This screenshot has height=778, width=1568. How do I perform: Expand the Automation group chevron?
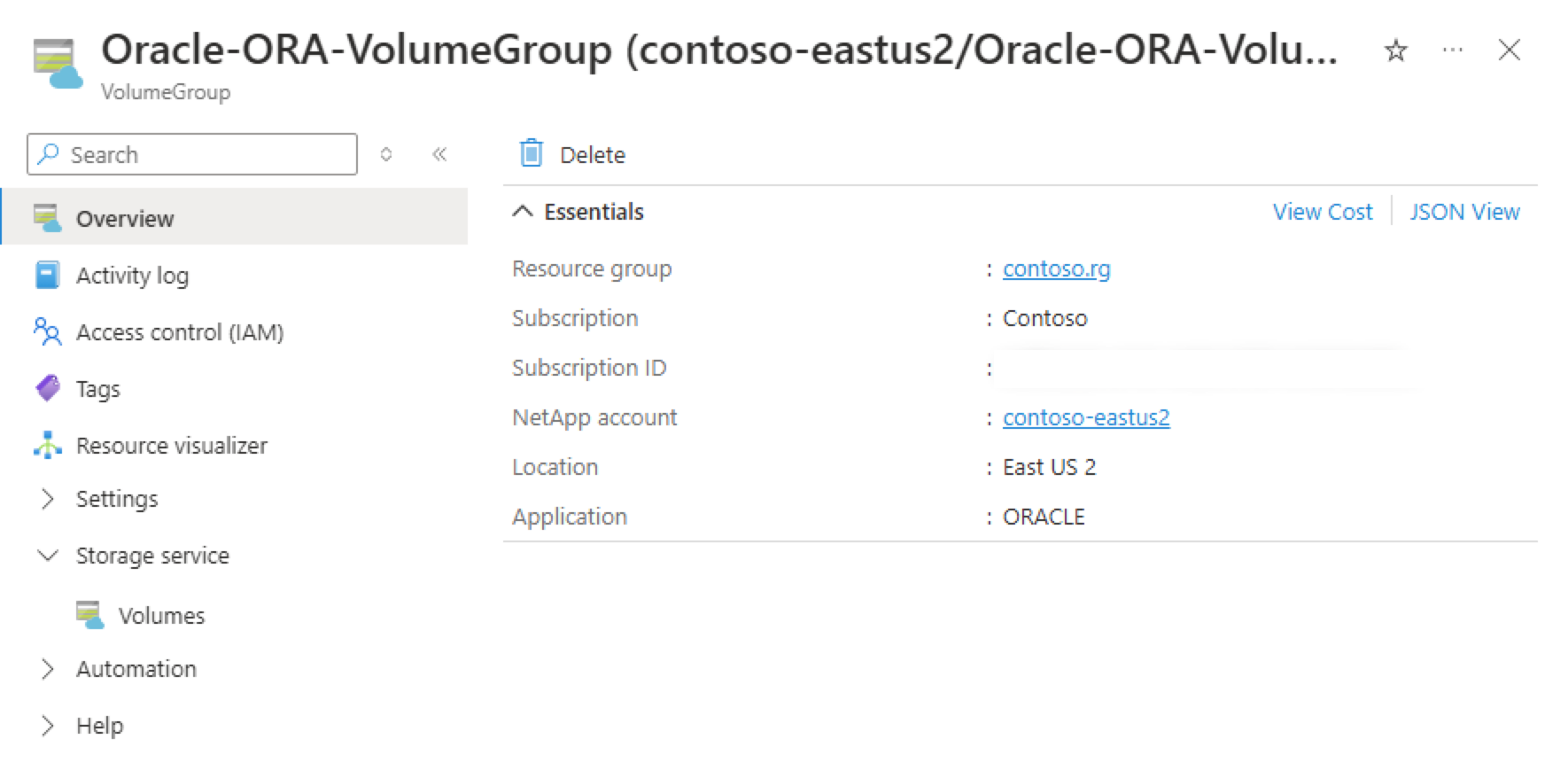[x=48, y=669]
